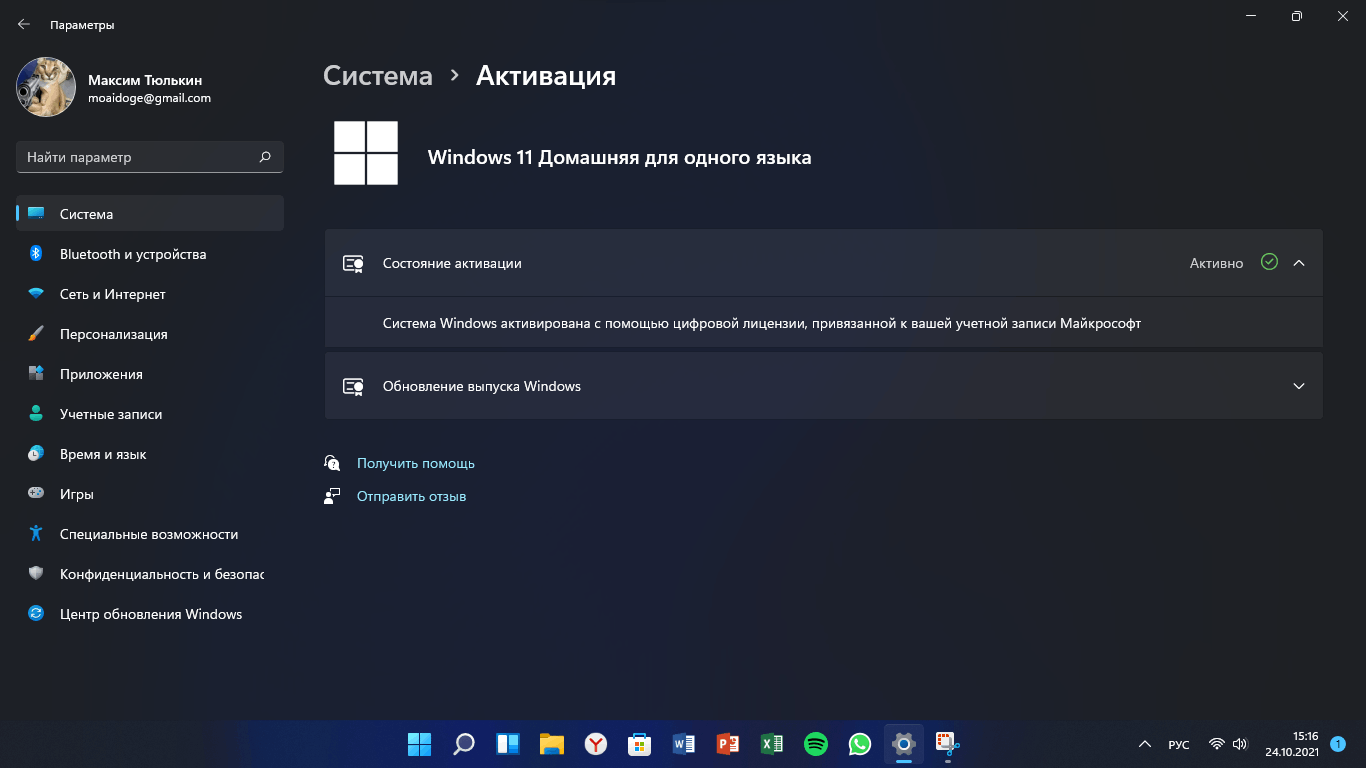Click the Settings gear icon in the taskbar
The image size is (1366, 768).
(904, 744)
